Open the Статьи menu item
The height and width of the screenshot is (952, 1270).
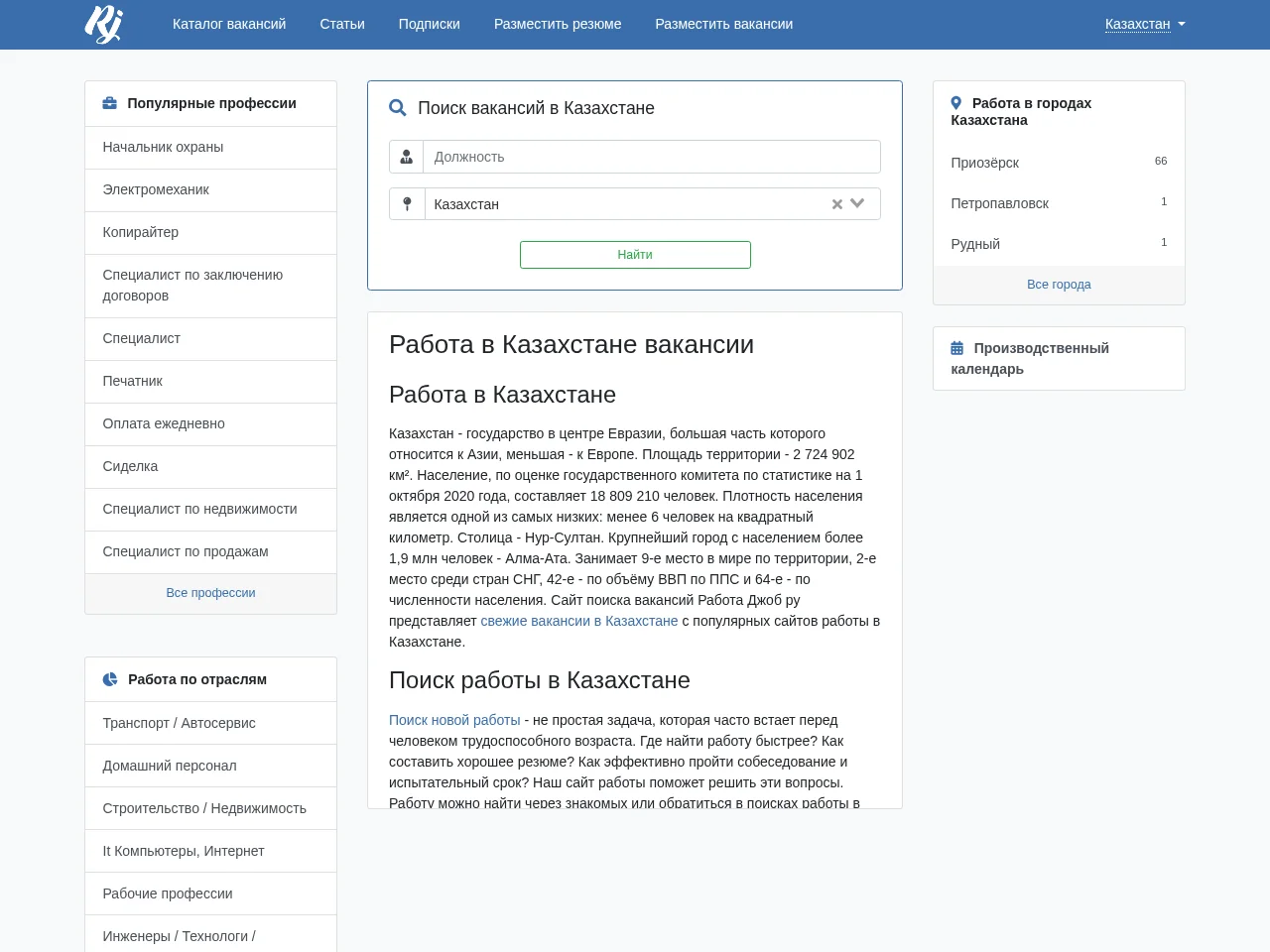342,24
